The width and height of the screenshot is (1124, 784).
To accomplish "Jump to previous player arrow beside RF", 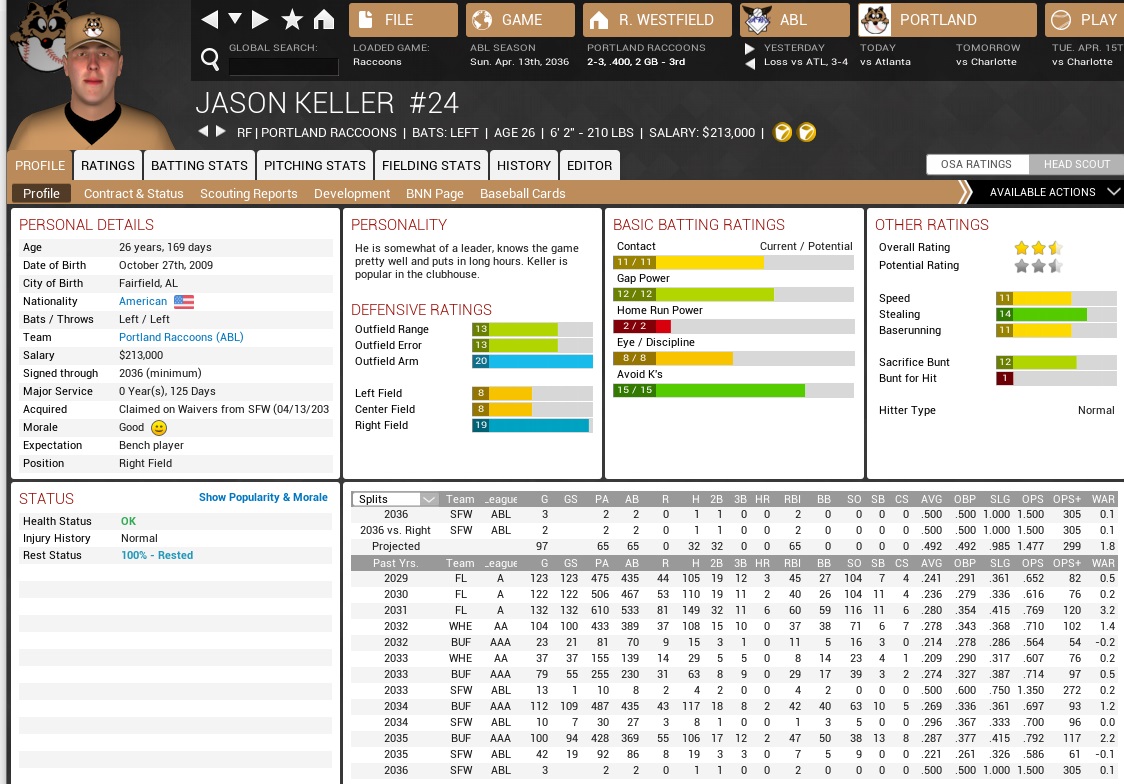I will [203, 132].
